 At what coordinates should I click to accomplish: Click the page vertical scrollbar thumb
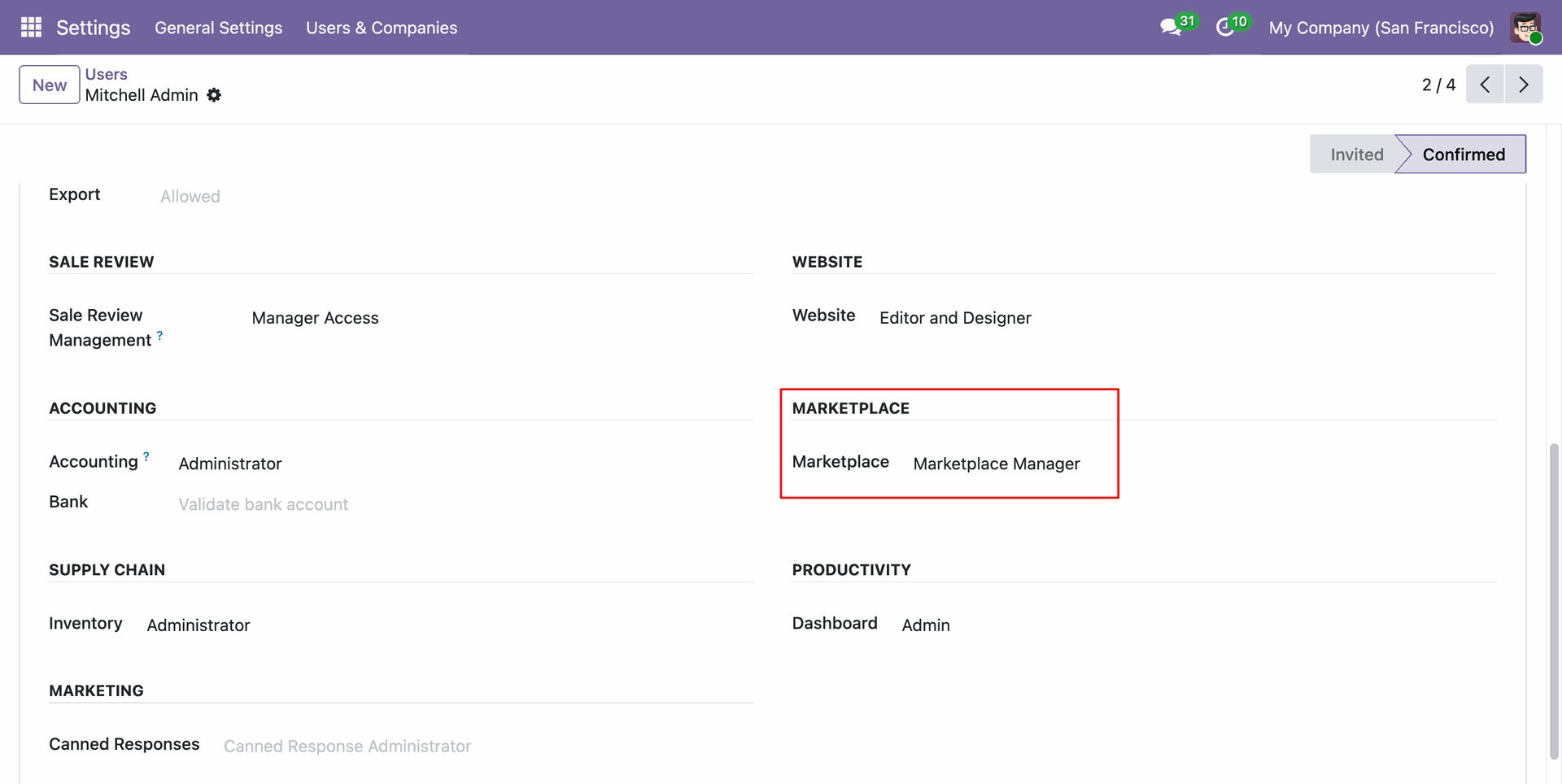[1555, 600]
